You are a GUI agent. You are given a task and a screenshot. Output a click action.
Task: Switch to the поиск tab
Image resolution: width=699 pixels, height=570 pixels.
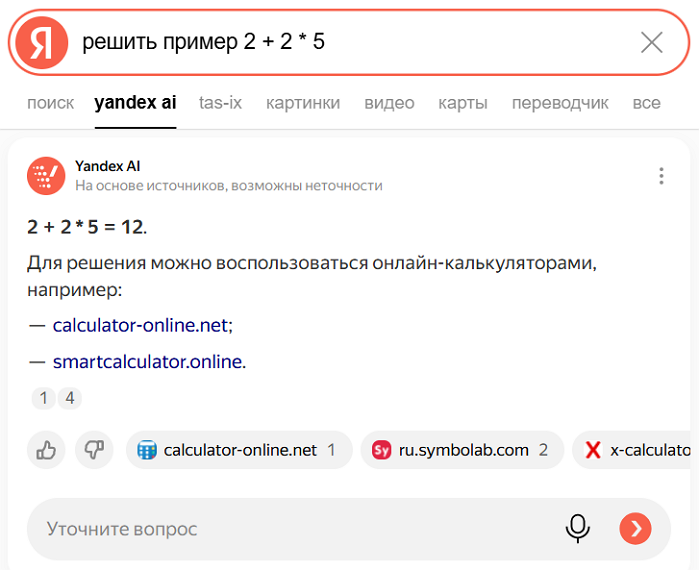tap(50, 103)
